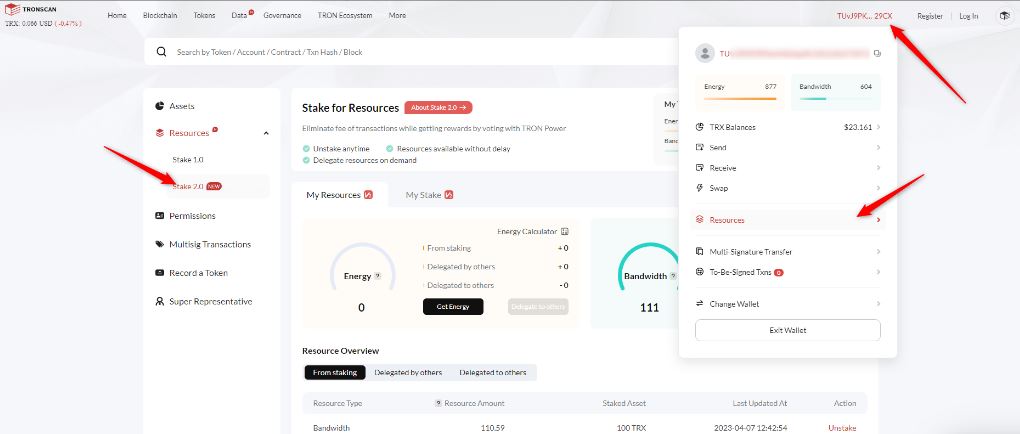The height and width of the screenshot is (434, 1020).
Task: Click the Resources layers icon in wallet panel
Action: 699,220
